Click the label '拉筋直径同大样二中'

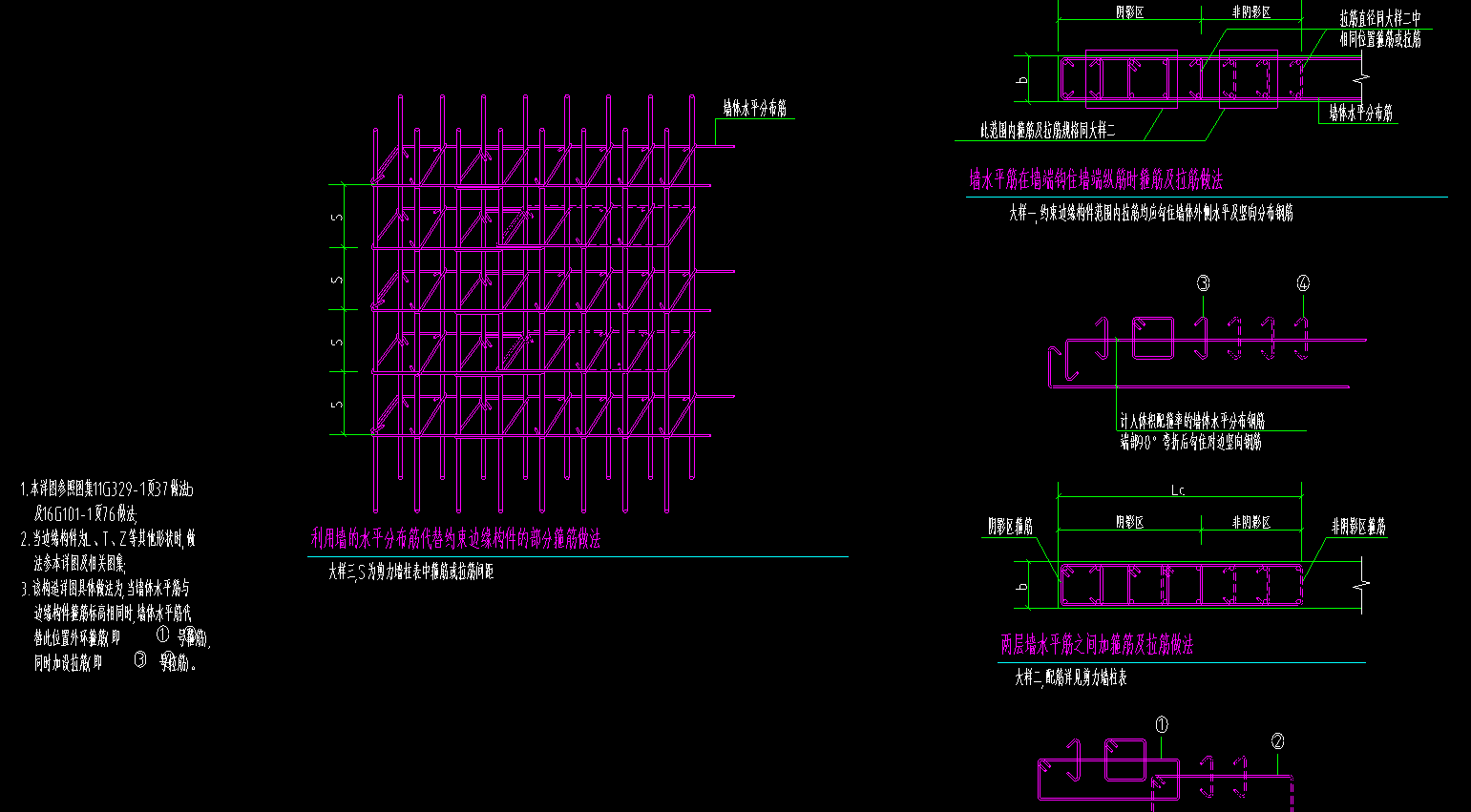(1379, 18)
